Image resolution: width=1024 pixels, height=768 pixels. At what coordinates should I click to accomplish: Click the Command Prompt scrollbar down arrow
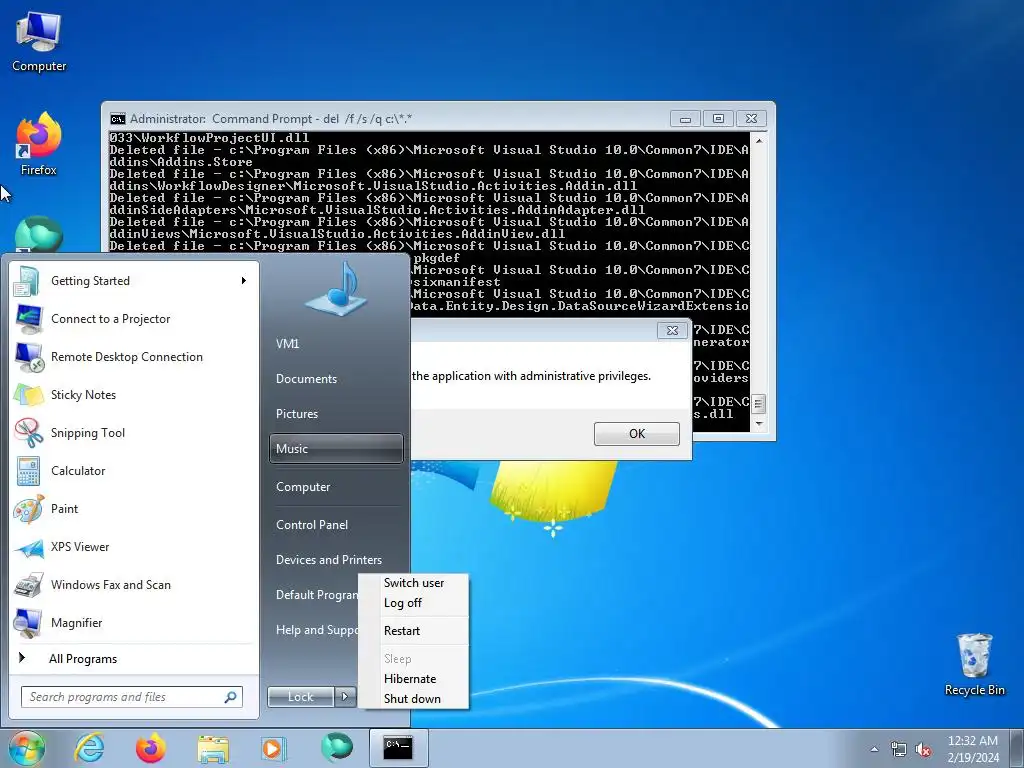[x=758, y=423]
